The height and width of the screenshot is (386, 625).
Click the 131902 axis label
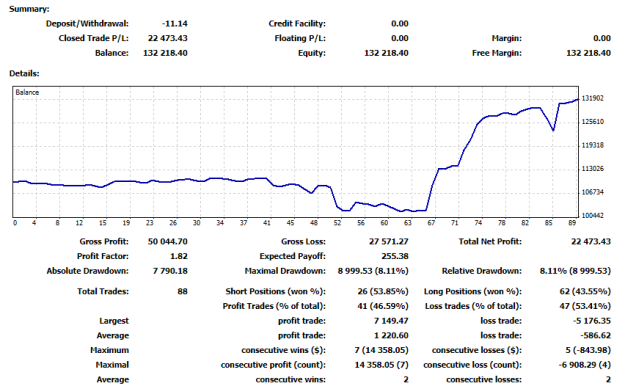[x=593, y=98]
